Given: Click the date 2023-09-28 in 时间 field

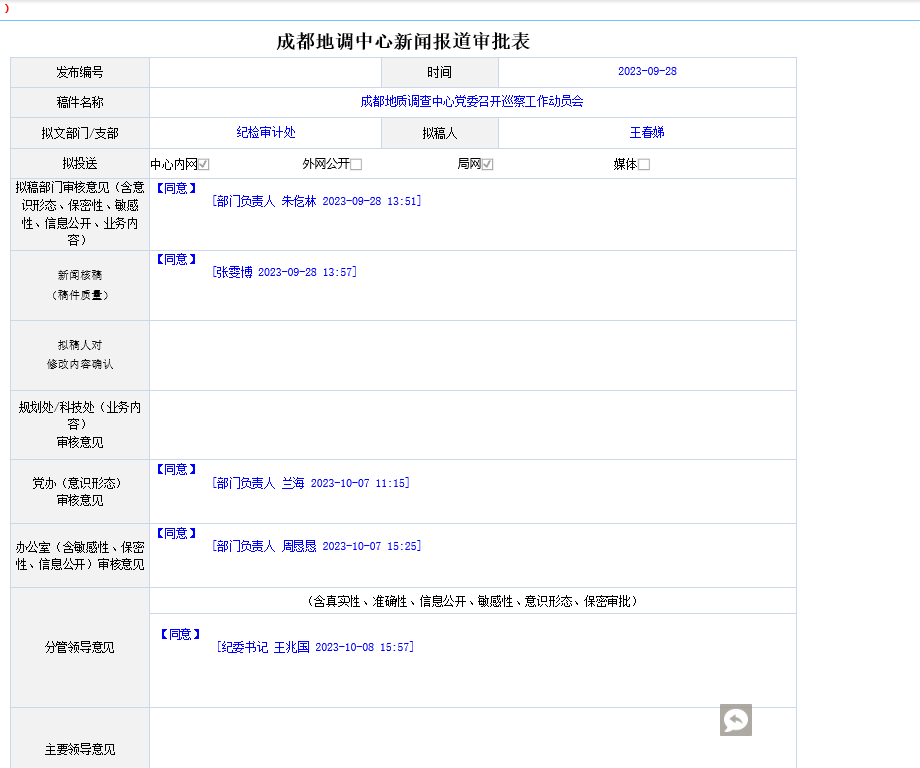Looking at the screenshot, I should pos(647,72).
